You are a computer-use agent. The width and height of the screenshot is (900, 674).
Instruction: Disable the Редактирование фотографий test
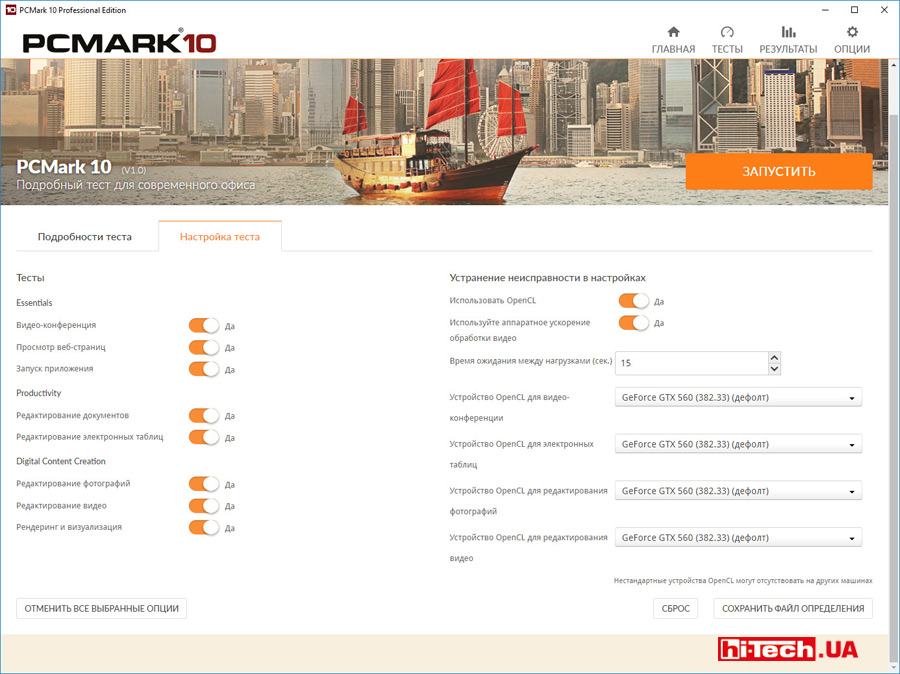[x=204, y=483]
